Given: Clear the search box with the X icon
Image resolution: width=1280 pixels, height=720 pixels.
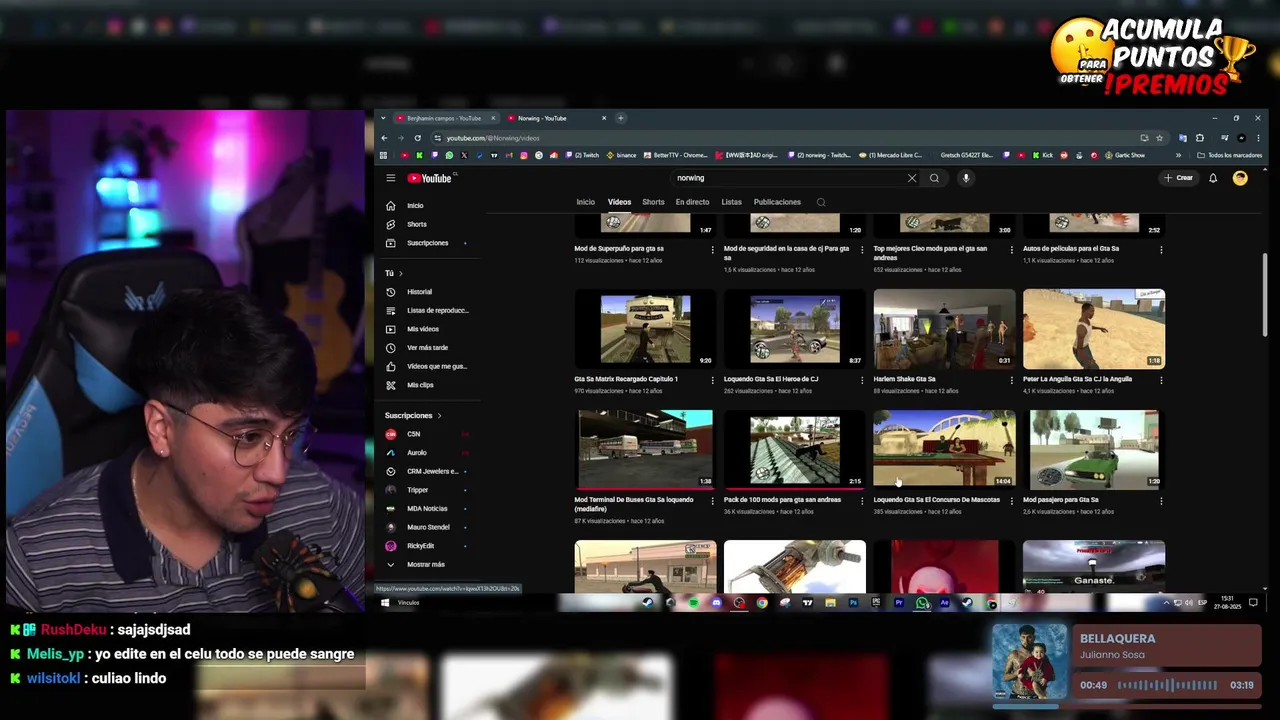Looking at the screenshot, I should coord(912,178).
